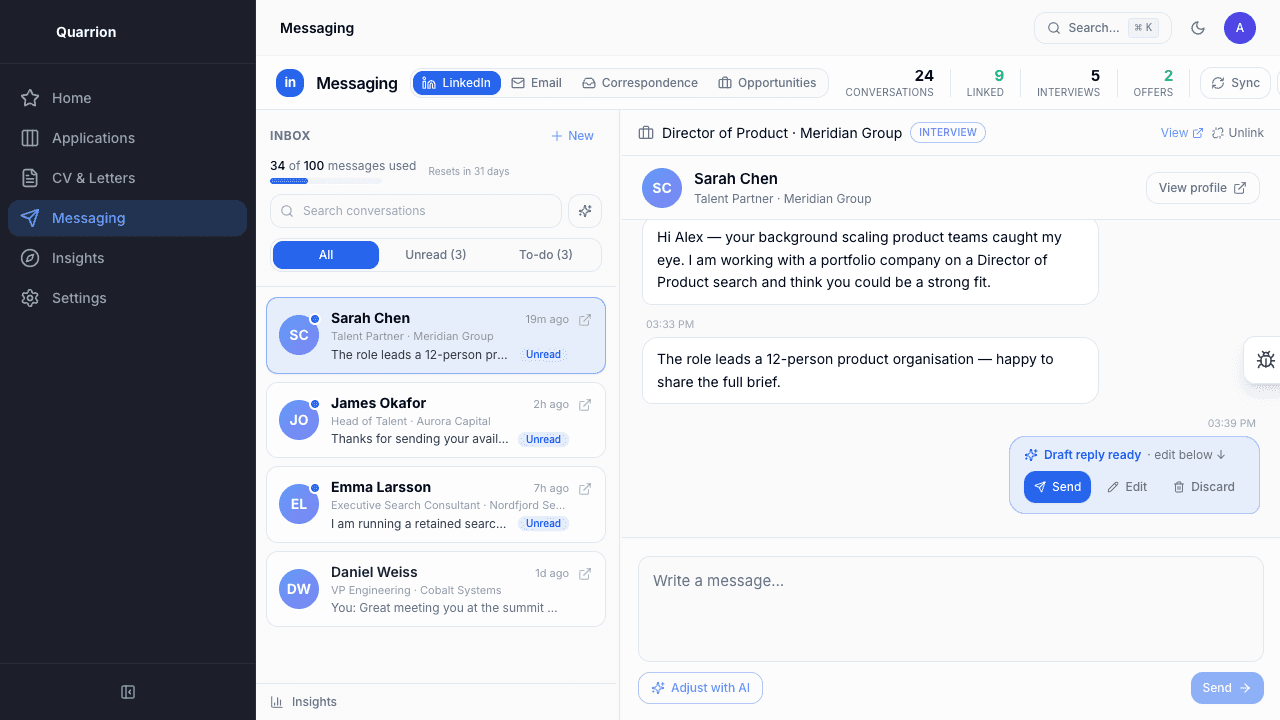Viewport: 1280px width, 720px height.
Task: Open the bug report icon
Action: coord(1266,360)
